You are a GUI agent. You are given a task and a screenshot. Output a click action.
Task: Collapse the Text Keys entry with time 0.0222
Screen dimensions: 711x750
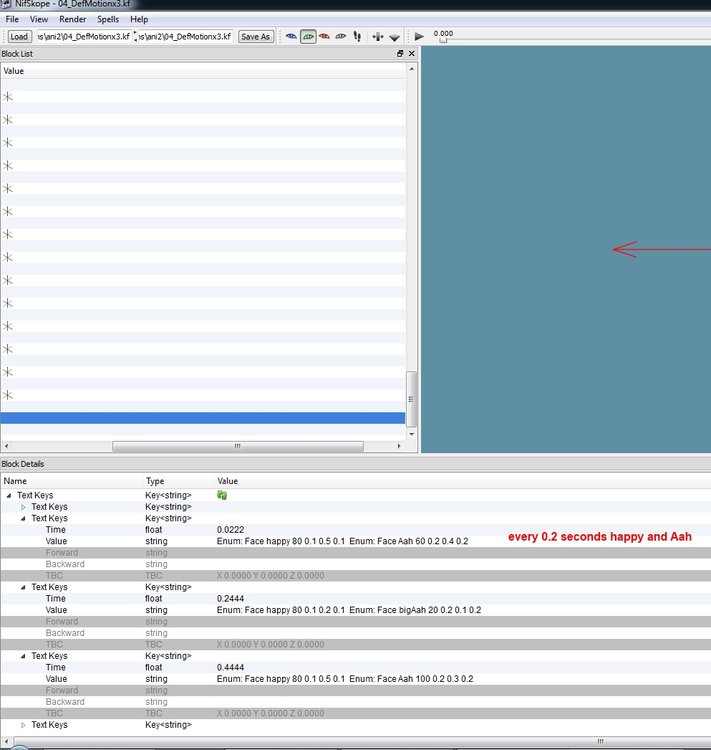23,518
